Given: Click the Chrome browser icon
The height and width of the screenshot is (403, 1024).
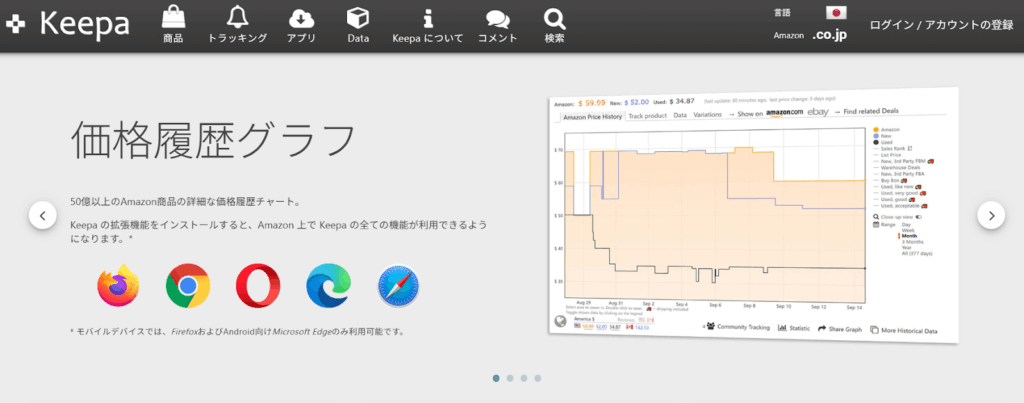Looking at the screenshot, I should [188, 285].
